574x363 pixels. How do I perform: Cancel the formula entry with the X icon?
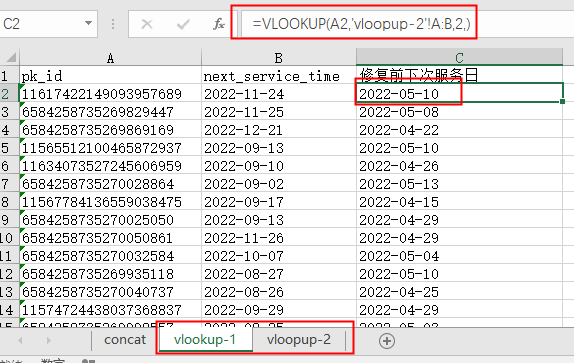click(147, 24)
